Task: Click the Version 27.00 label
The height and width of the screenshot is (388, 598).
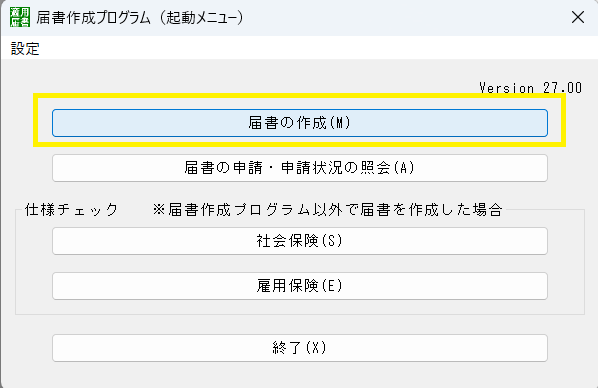Action: 530,88
